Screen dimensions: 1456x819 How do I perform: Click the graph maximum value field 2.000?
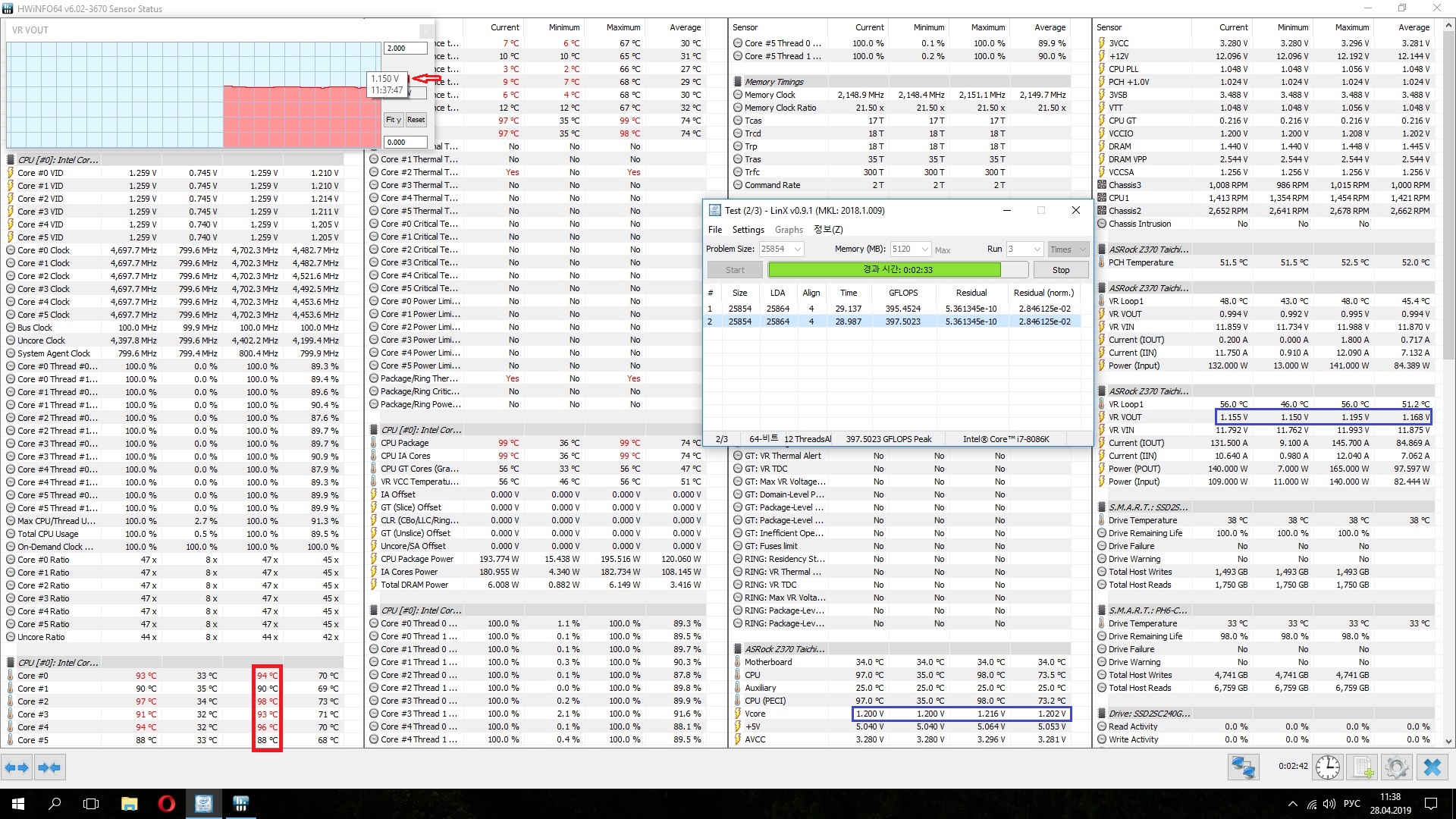(x=405, y=48)
